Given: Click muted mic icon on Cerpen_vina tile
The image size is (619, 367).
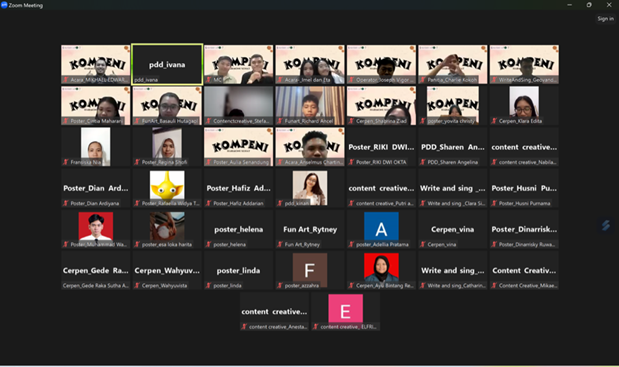Looking at the screenshot, I should pos(423,244).
